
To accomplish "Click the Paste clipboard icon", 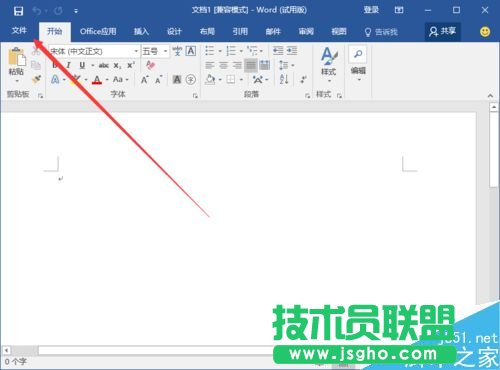I will (x=16, y=56).
